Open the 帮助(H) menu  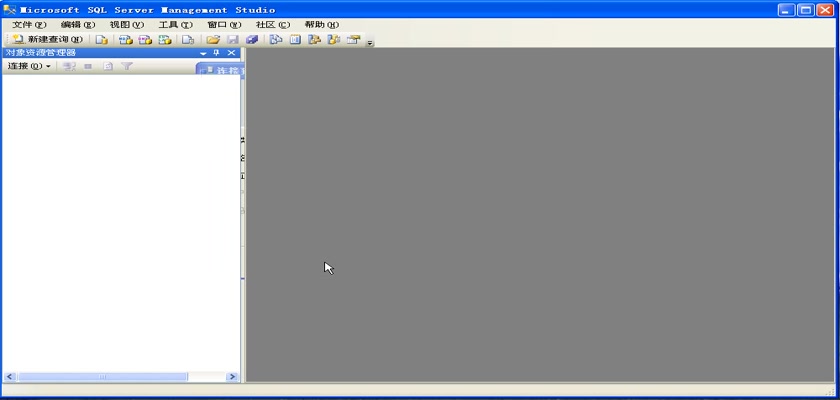tap(322, 25)
